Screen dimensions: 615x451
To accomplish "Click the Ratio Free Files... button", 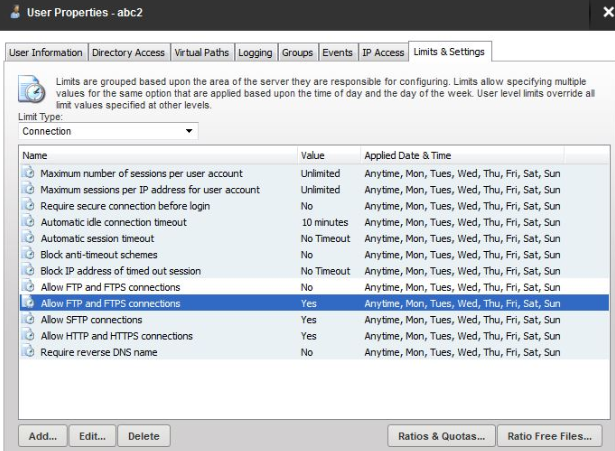I will click(549, 436).
